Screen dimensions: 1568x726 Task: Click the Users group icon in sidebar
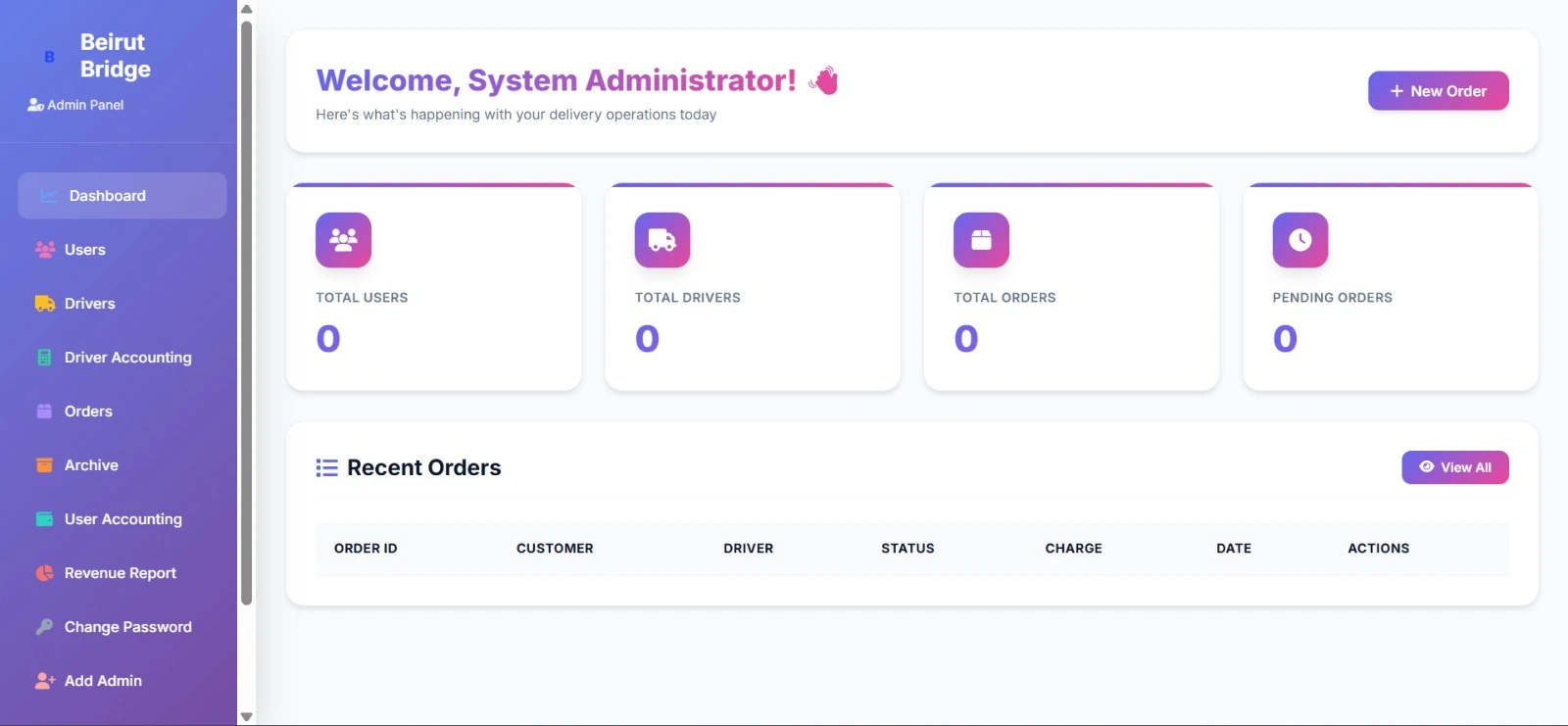click(x=45, y=250)
